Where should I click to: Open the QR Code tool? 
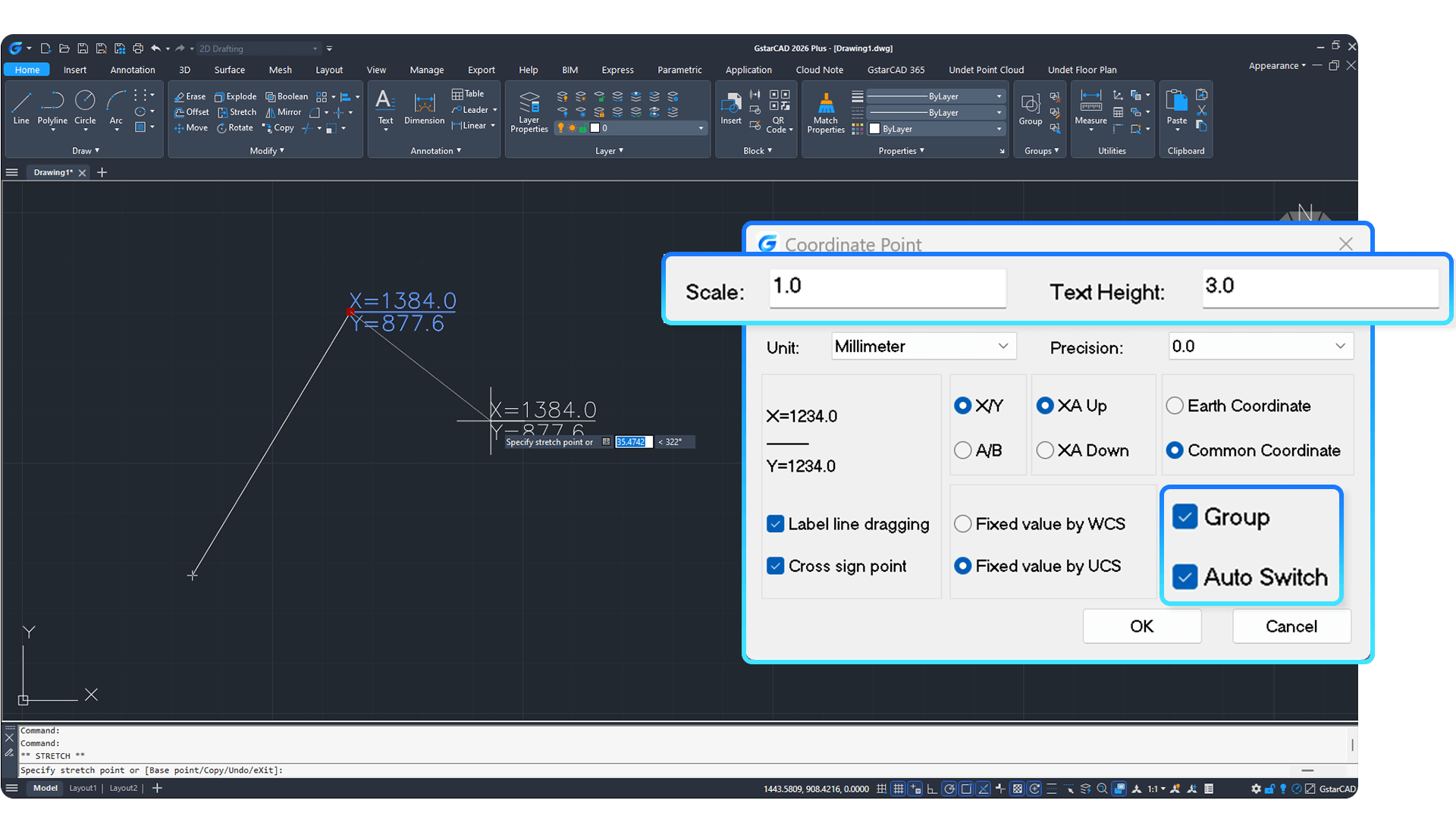[x=779, y=111]
